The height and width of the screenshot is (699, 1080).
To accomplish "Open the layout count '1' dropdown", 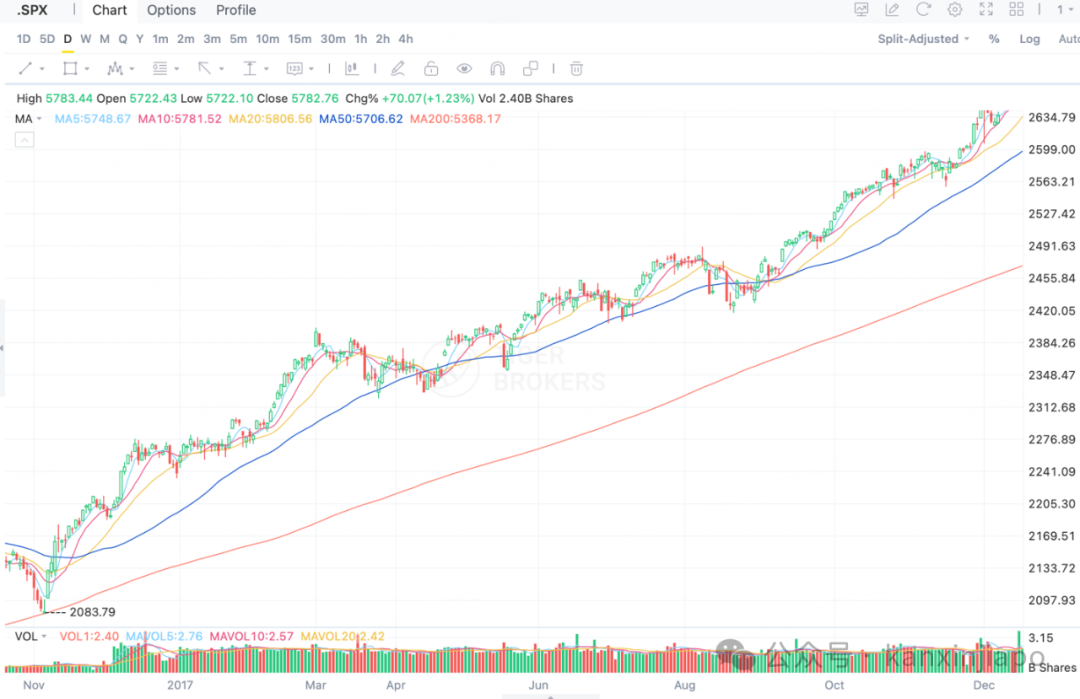I will tap(1065, 10).
